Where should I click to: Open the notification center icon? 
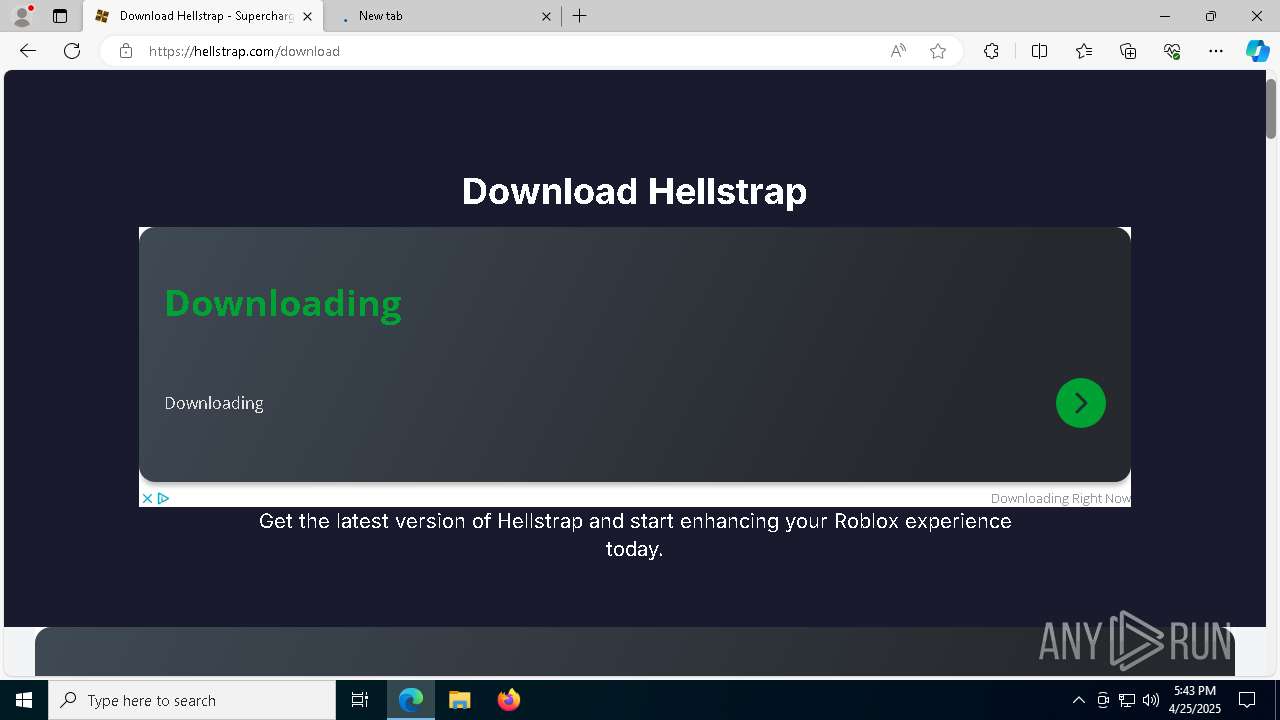point(1247,700)
